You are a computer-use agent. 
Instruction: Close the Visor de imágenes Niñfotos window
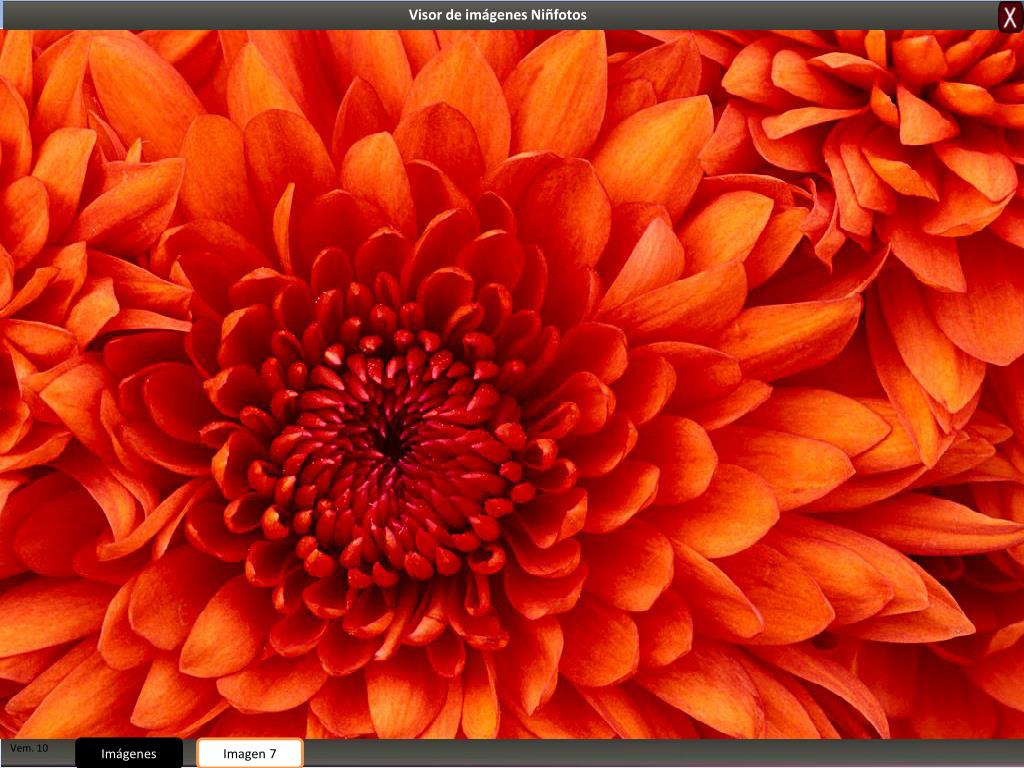(1010, 16)
